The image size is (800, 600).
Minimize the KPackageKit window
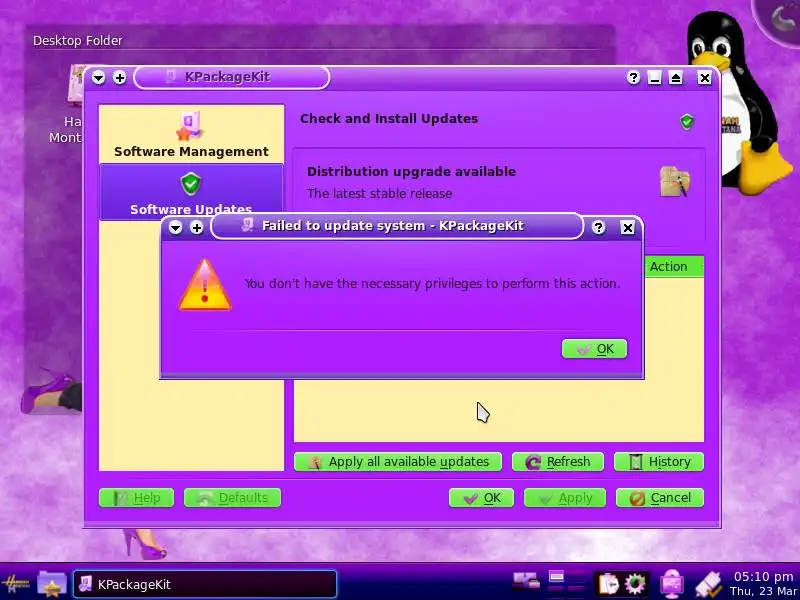tap(654, 78)
